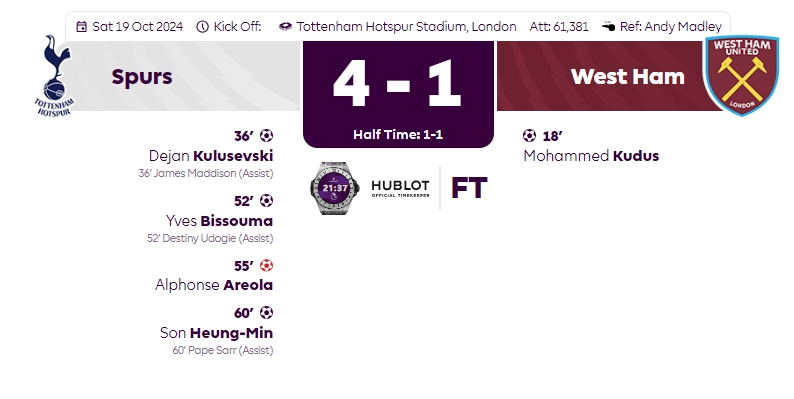The height and width of the screenshot is (399, 794).
Task: Open Son Heung-Min's player link
Action: click(216, 333)
